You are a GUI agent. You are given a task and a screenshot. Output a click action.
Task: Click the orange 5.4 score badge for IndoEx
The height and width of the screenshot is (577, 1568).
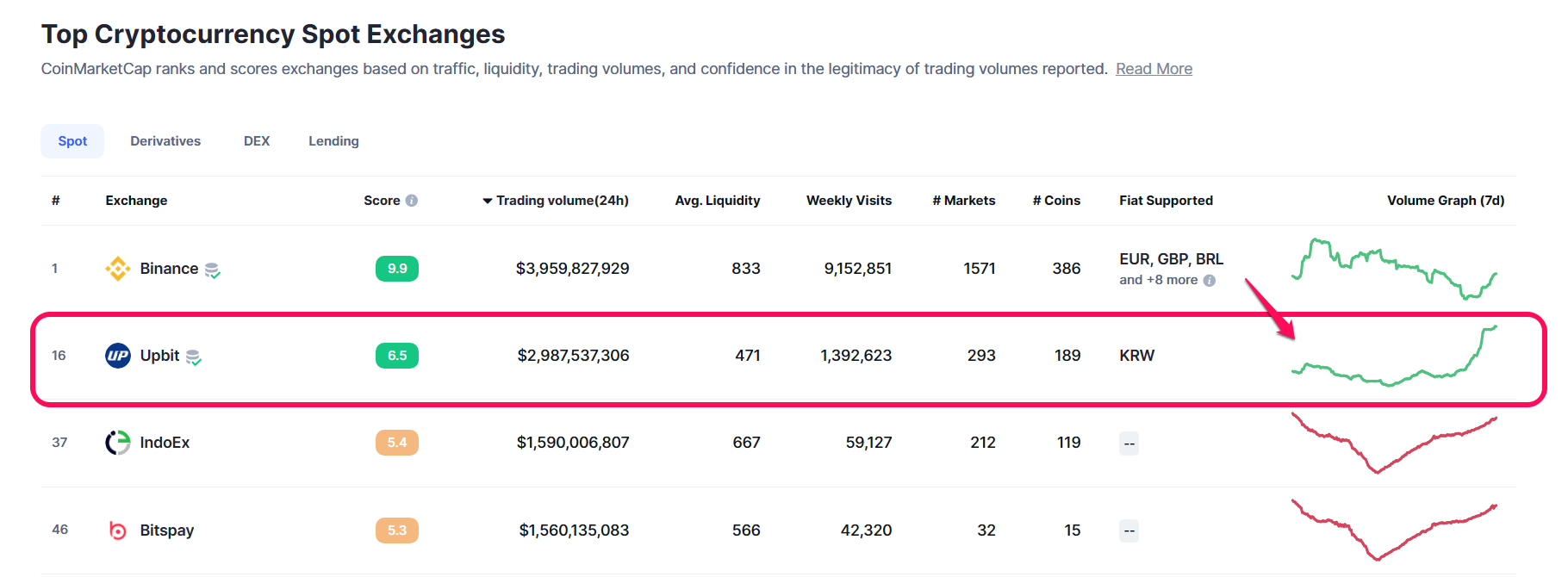pos(397,443)
